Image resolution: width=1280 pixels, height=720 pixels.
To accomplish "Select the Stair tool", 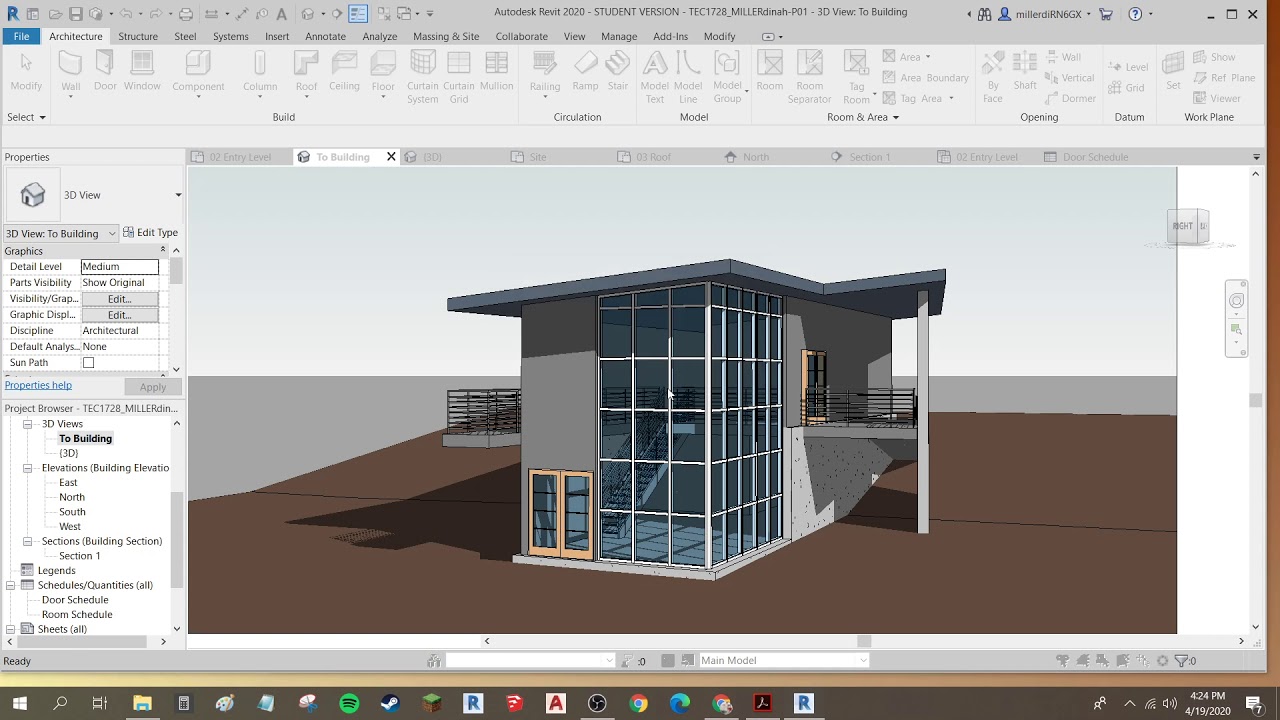I will pos(618,72).
